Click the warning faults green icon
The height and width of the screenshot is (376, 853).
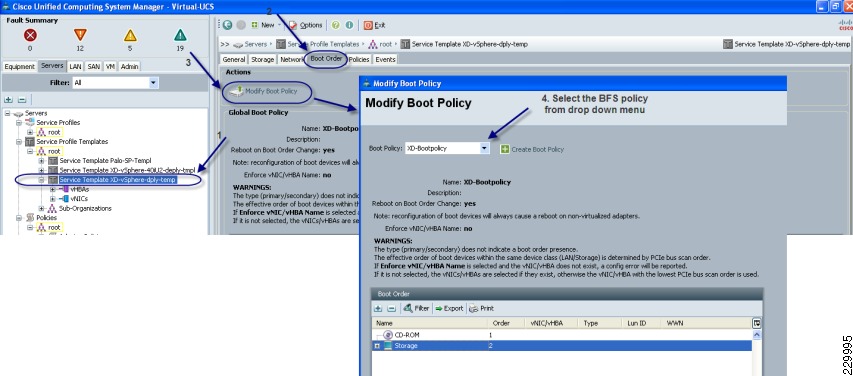pyautogui.click(x=180, y=35)
